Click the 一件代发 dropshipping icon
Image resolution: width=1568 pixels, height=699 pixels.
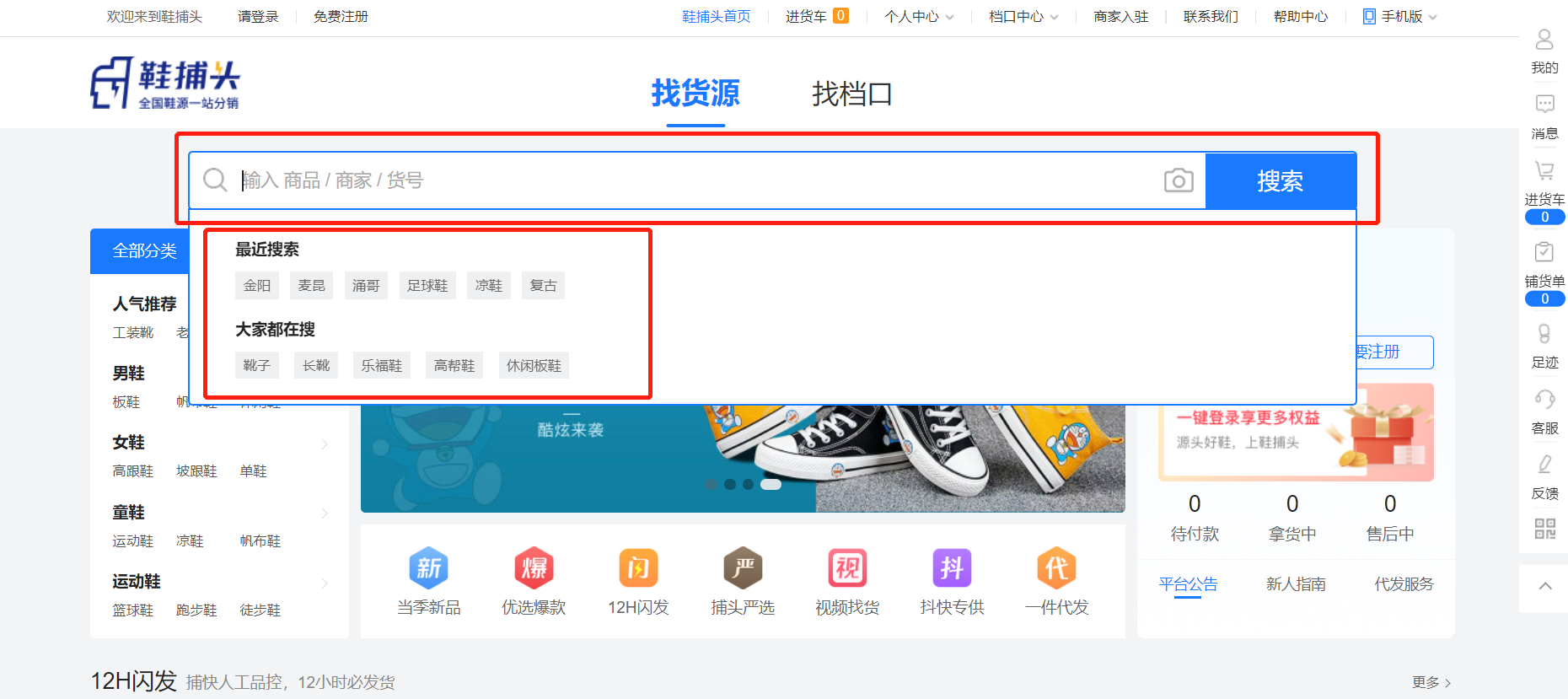pyautogui.click(x=1056, y=569)
